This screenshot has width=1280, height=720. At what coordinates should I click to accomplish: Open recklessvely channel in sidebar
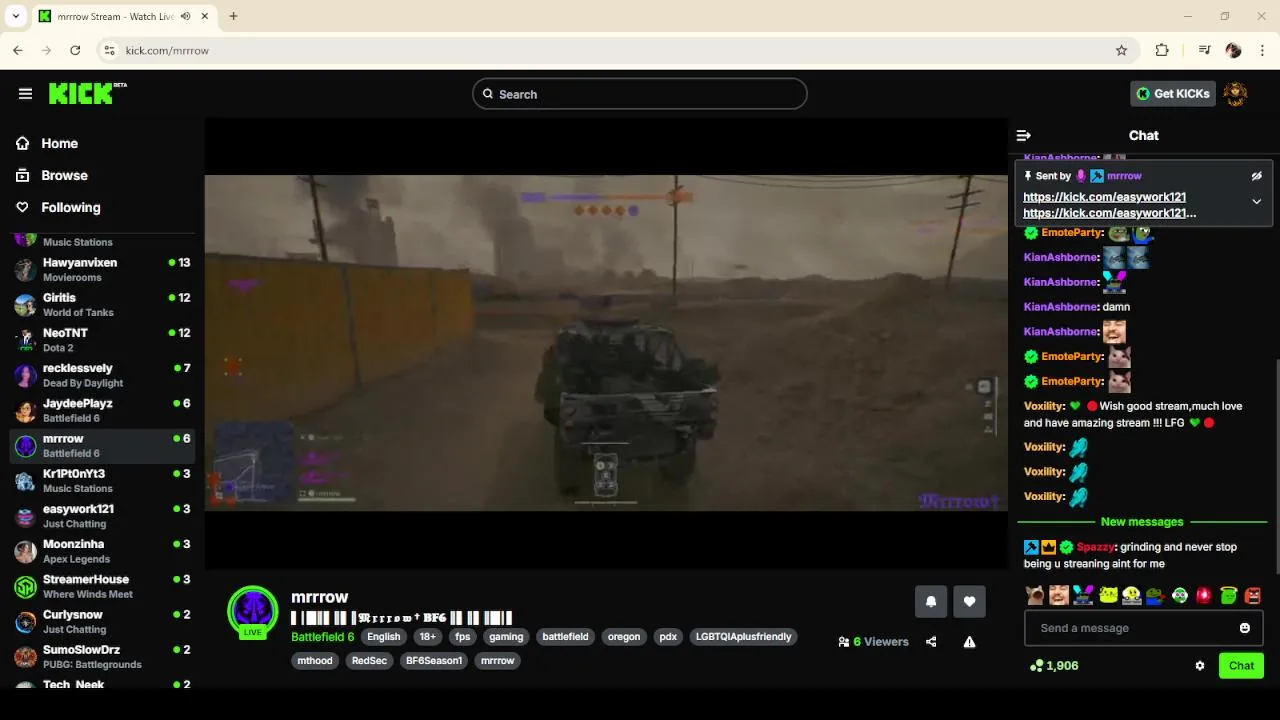[x=102, y=375]
